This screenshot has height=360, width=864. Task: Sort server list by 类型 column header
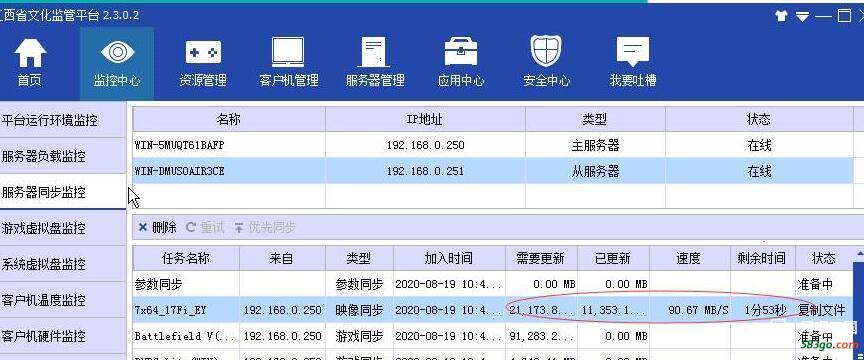tap(595, 119)
